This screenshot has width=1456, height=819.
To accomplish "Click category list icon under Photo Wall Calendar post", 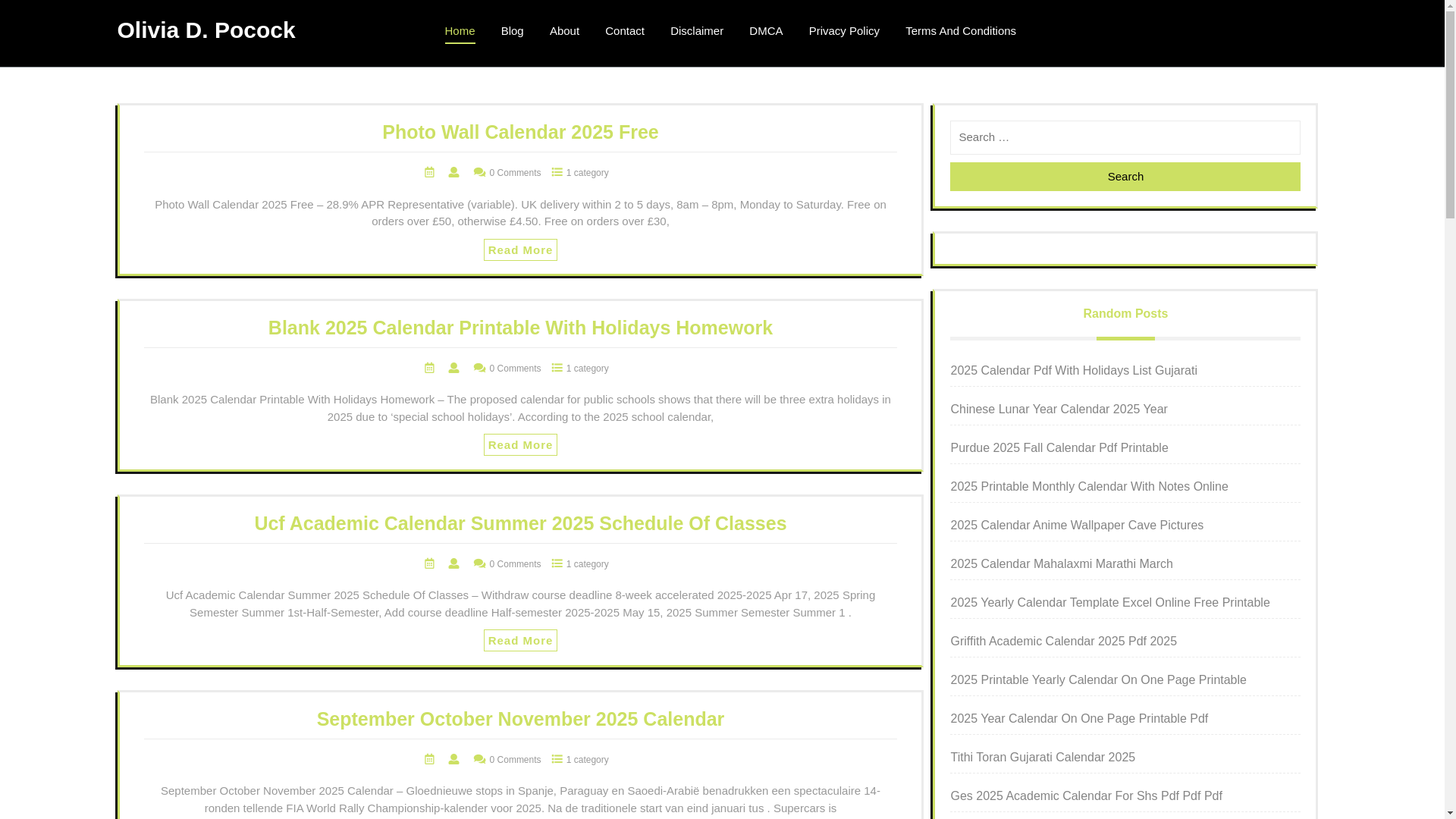I will coord(557,172).
